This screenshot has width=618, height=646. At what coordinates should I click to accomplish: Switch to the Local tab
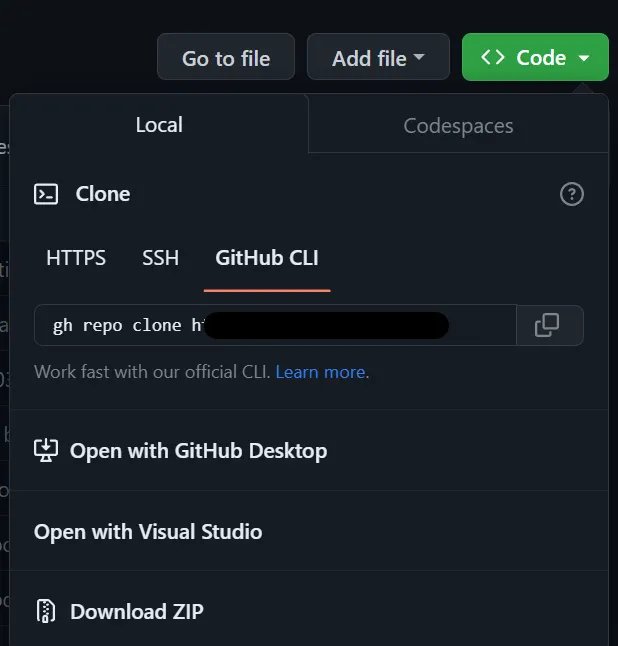(159, 124)
